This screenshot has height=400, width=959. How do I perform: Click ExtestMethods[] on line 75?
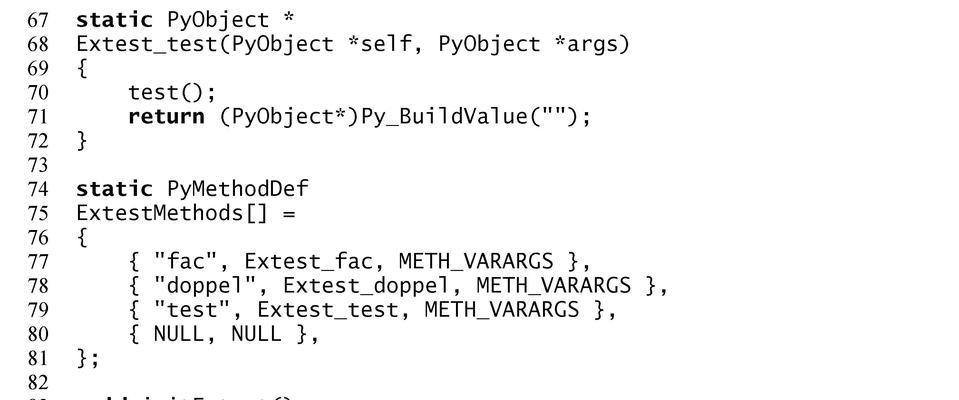(172, 213)
